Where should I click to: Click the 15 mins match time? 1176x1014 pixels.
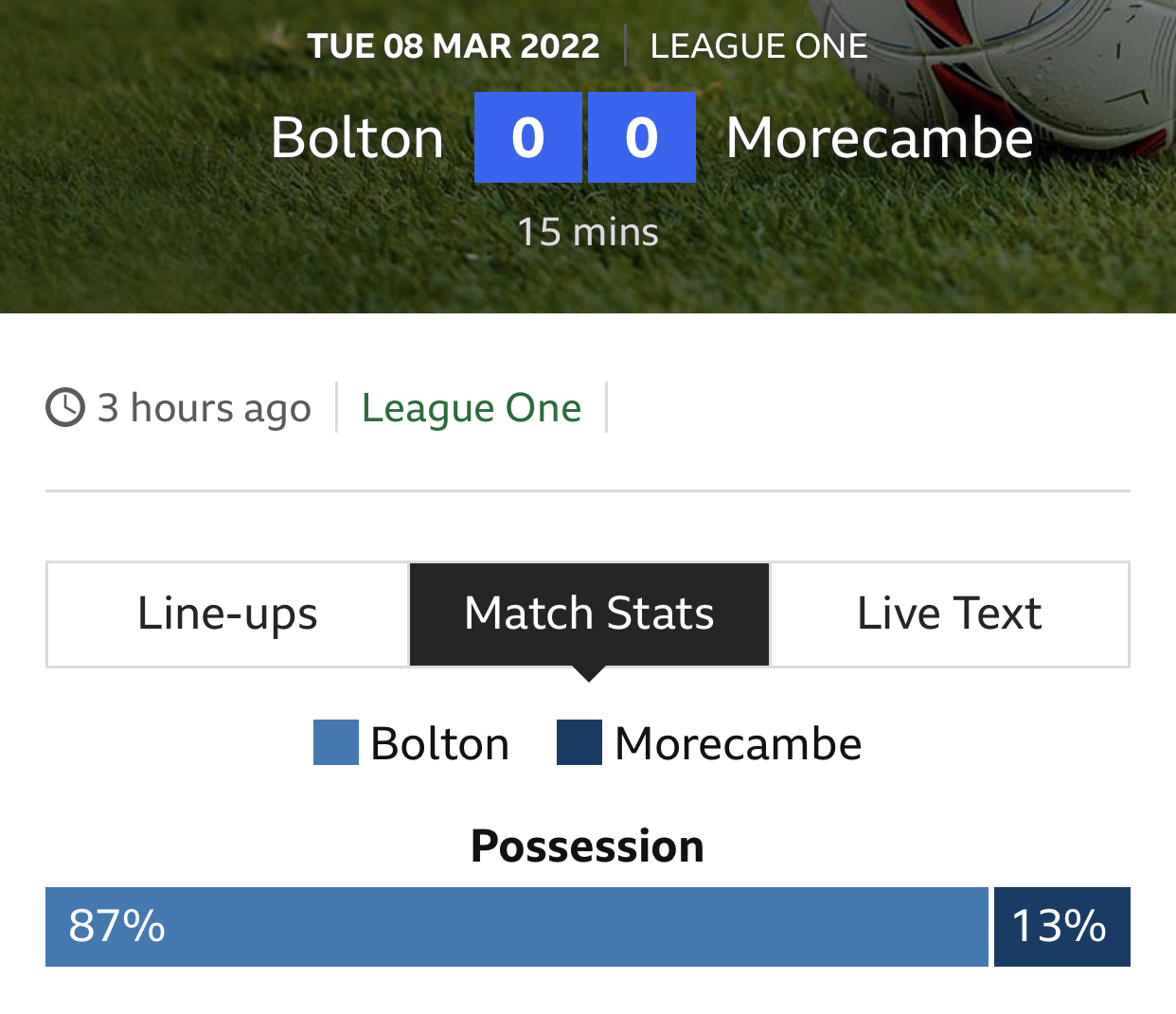pos(588,232)
